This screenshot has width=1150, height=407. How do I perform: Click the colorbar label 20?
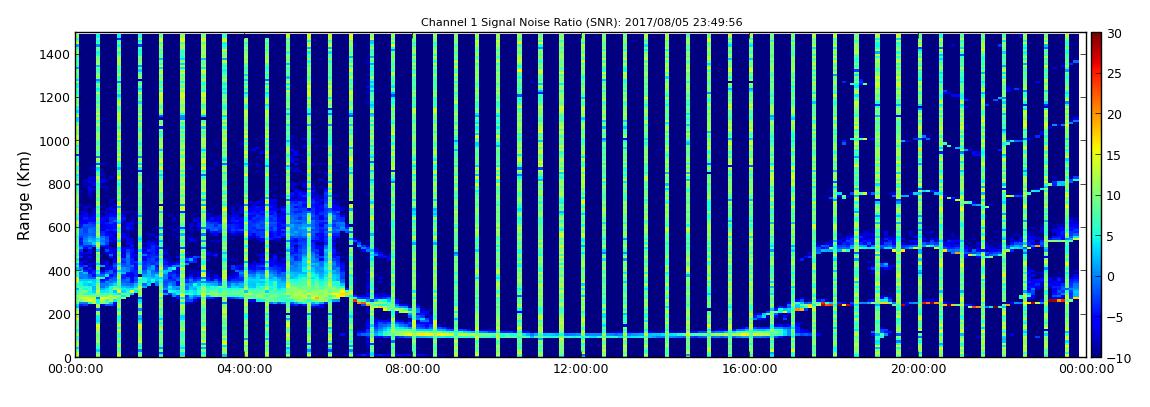pos(1114,114)
